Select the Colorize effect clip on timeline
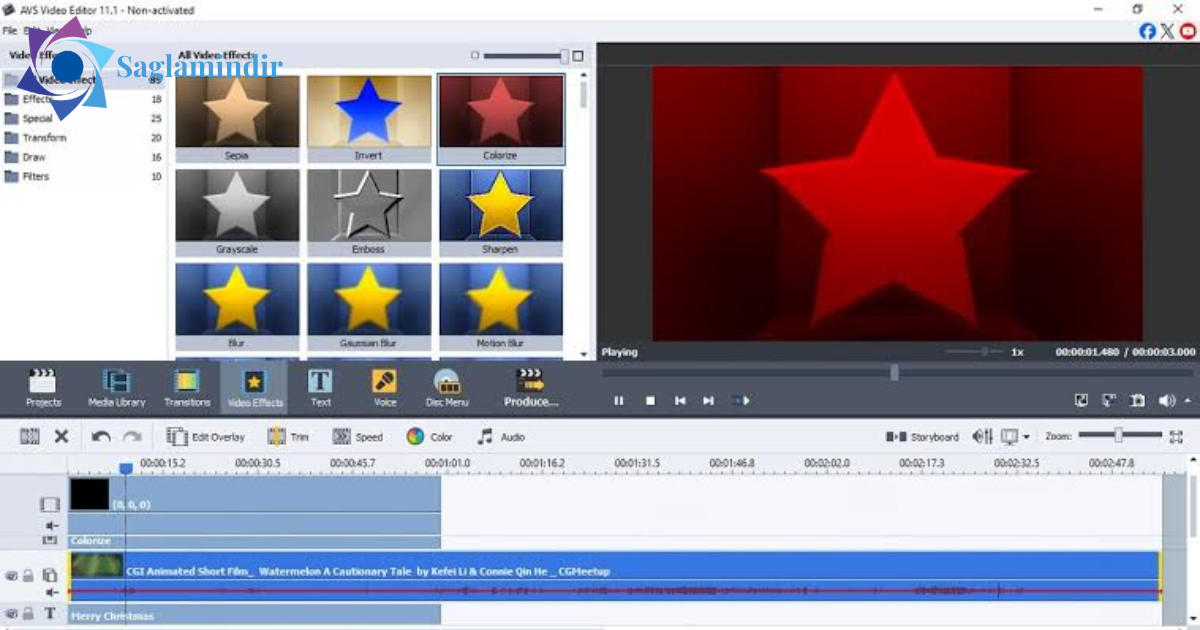Screen dimensions: 1200x630 [x=254, y=540]
